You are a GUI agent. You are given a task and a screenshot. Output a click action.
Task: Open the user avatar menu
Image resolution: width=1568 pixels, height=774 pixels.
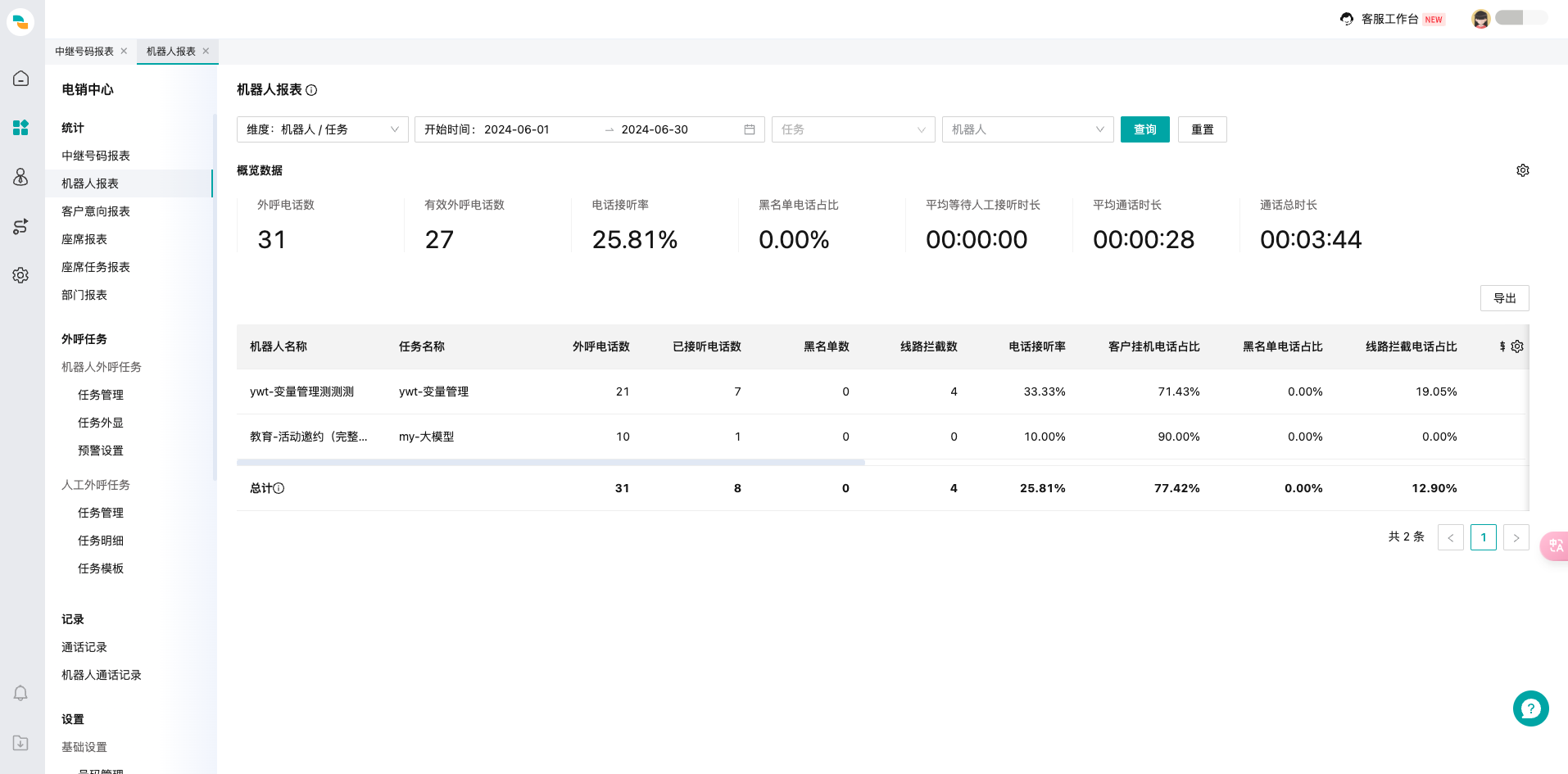(1480, 19)
